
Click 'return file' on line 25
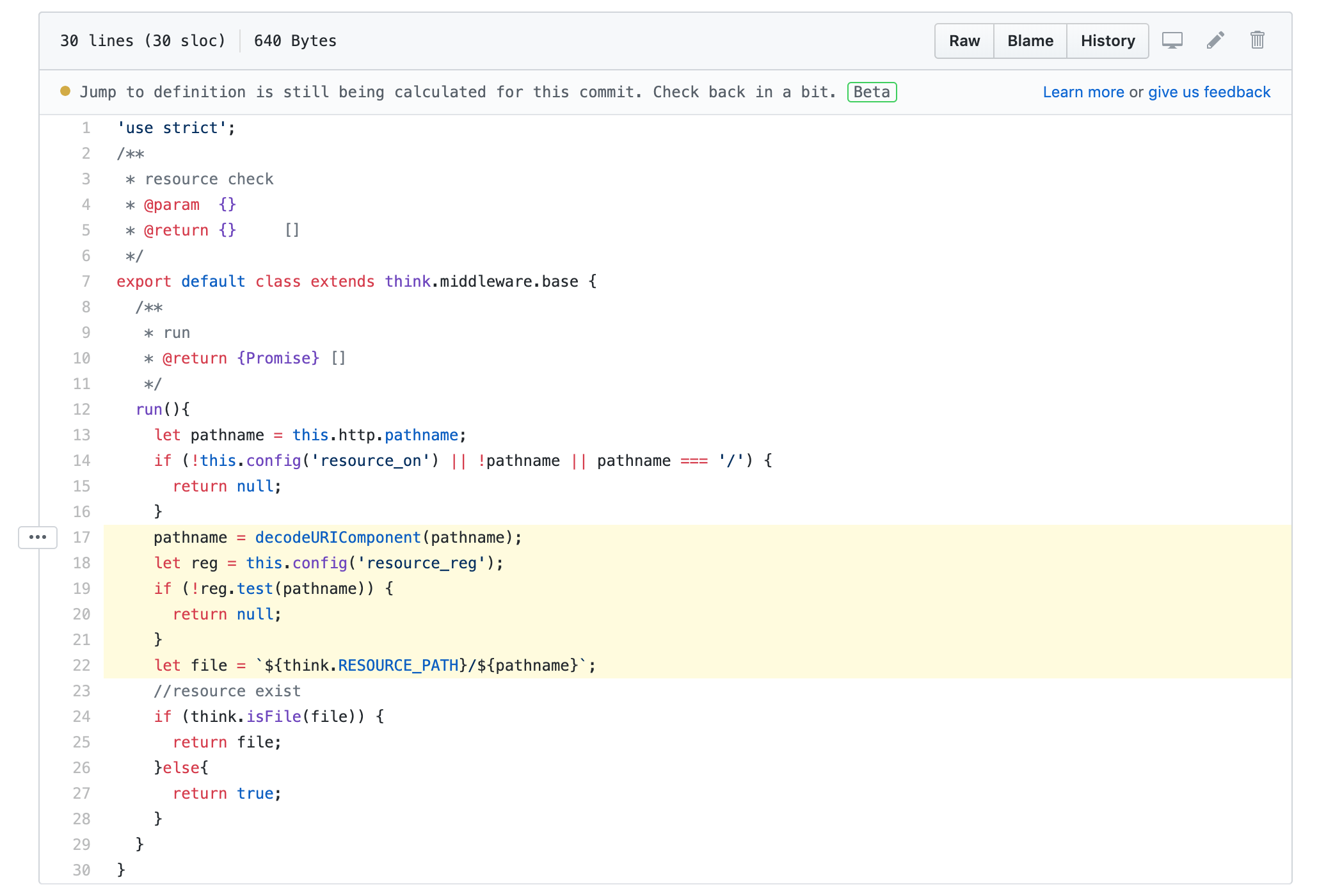coord(223,742)
